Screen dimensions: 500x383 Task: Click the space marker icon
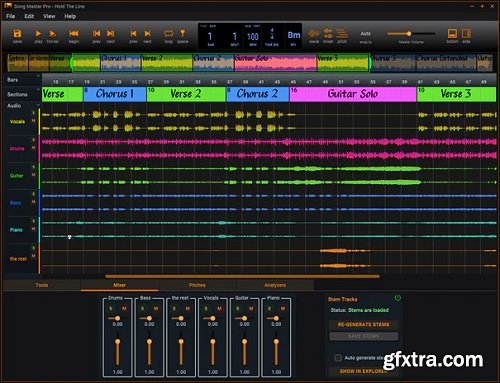pos(182,34)
